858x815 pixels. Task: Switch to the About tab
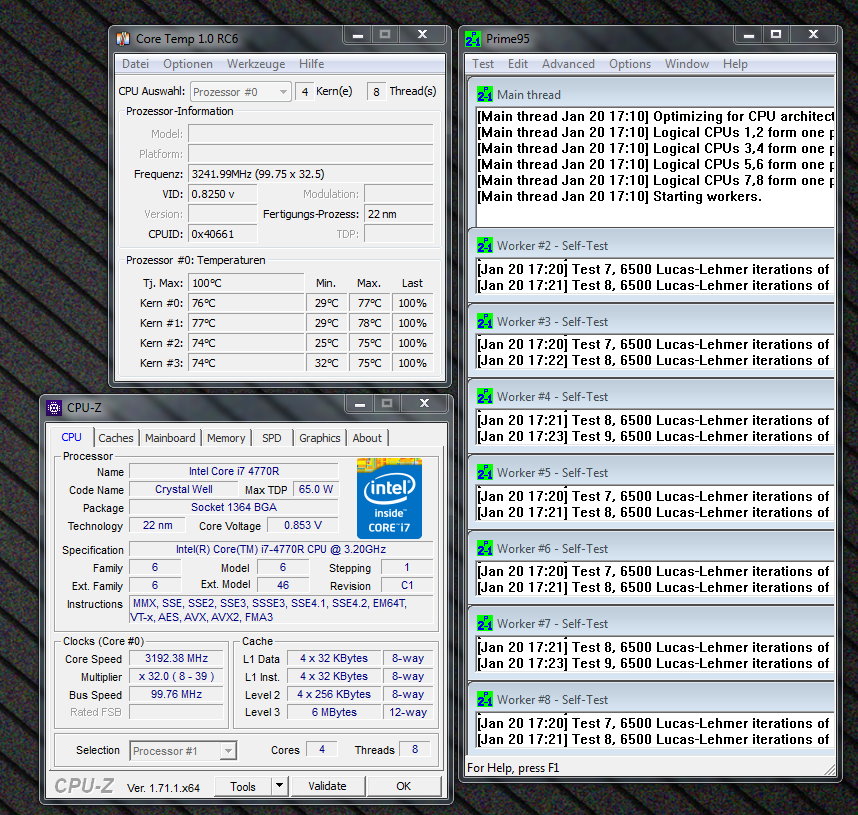[367, 438]
